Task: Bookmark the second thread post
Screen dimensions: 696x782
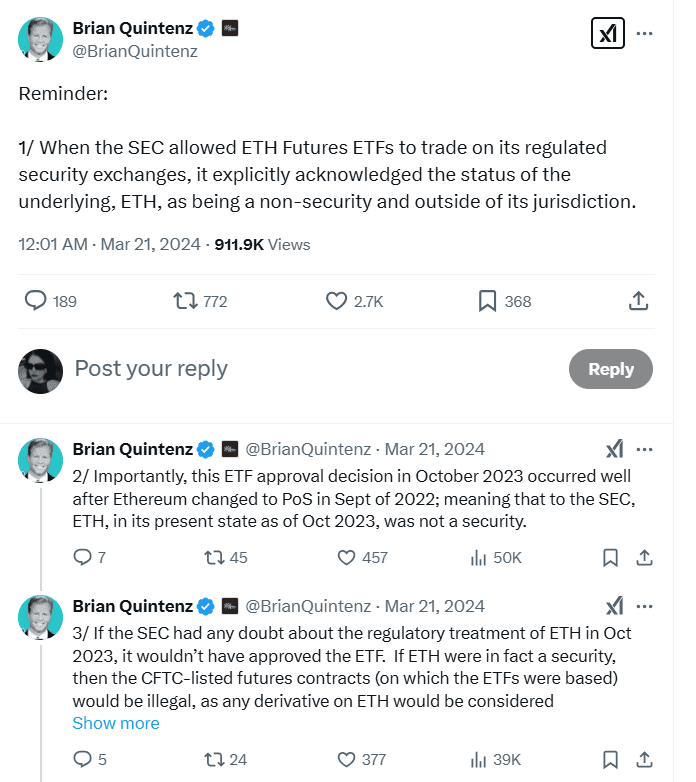Action: click(x=609, y=557)
